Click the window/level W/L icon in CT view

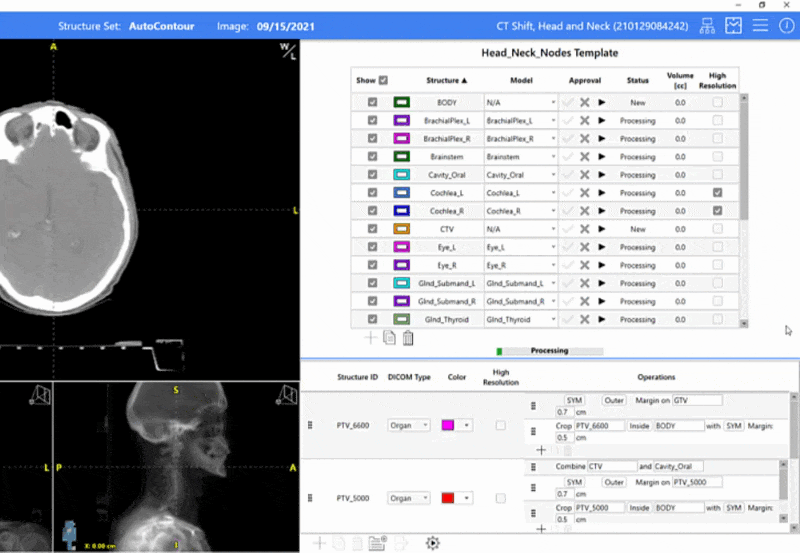(x=287, y=51)
